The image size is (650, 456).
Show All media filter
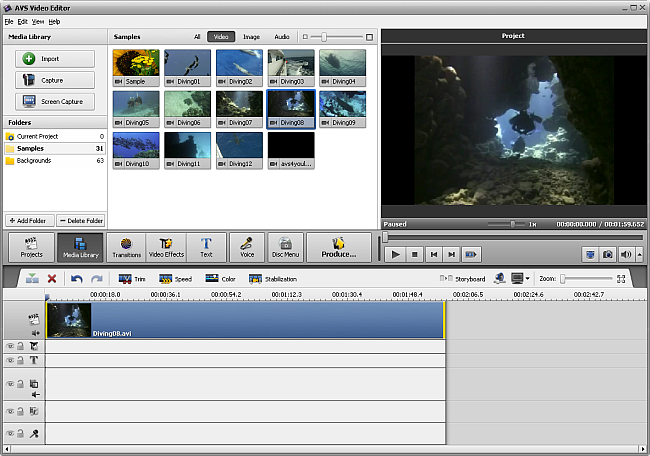coord(197,37)
